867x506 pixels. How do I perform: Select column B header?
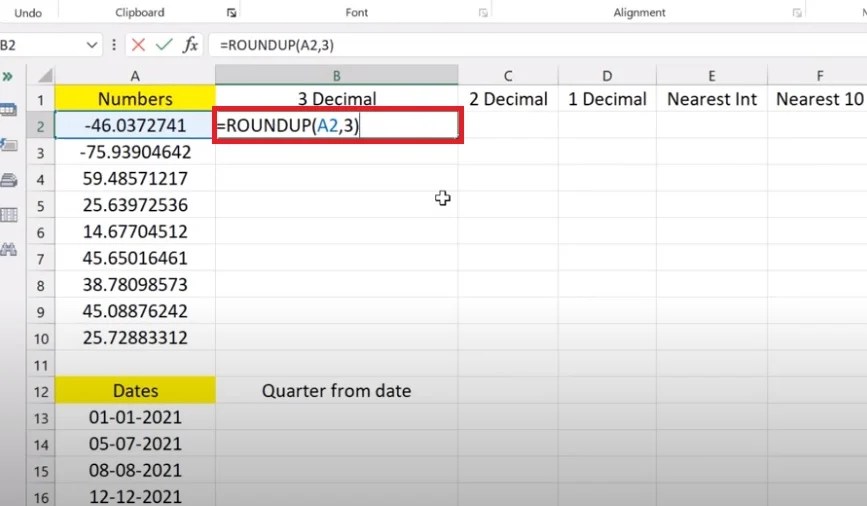coord(337,75)
